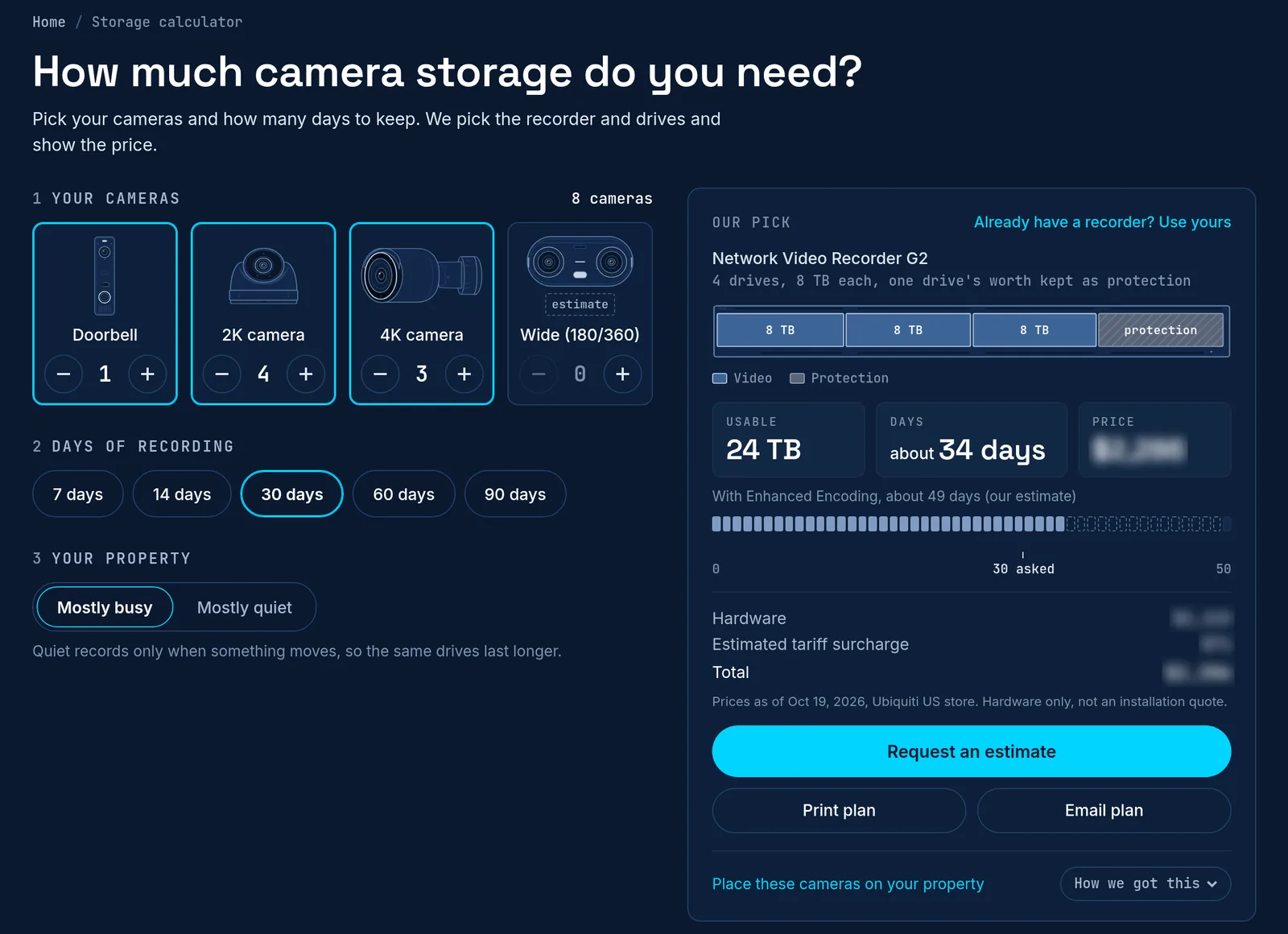Add a Wide (180/360) camera

pos(623,374)
